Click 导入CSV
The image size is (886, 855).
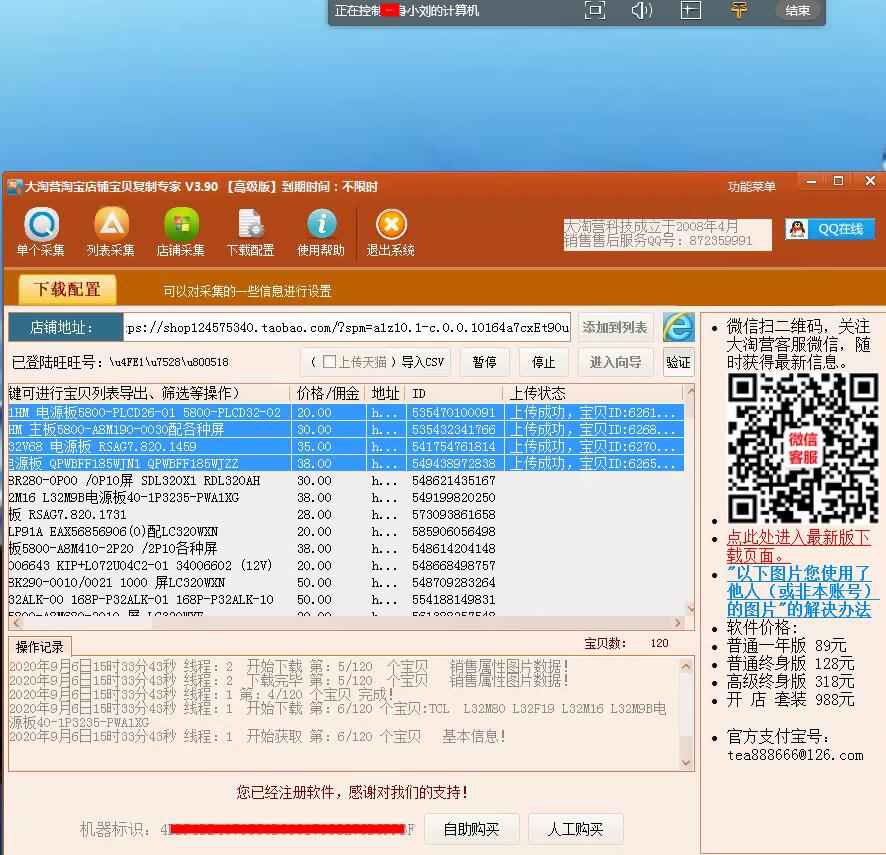point(423,362)
